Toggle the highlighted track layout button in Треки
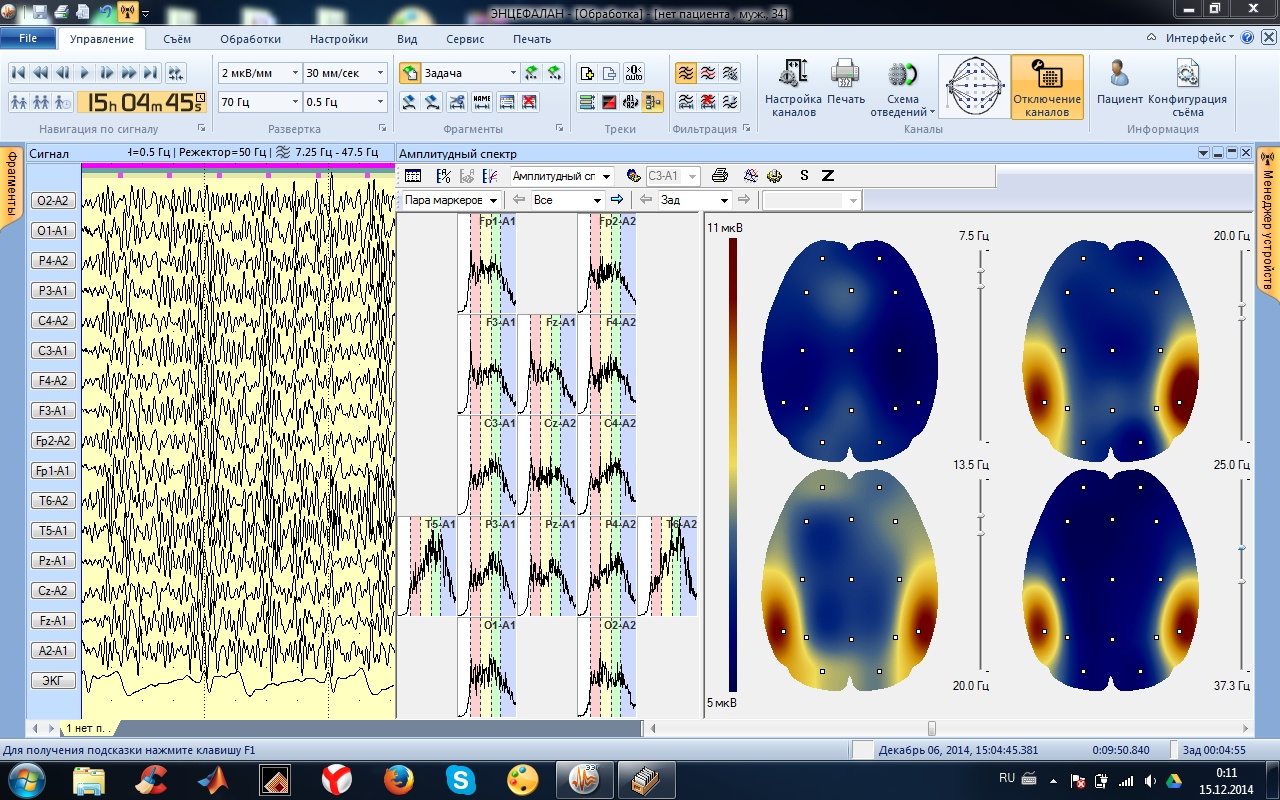 point(653,101)
